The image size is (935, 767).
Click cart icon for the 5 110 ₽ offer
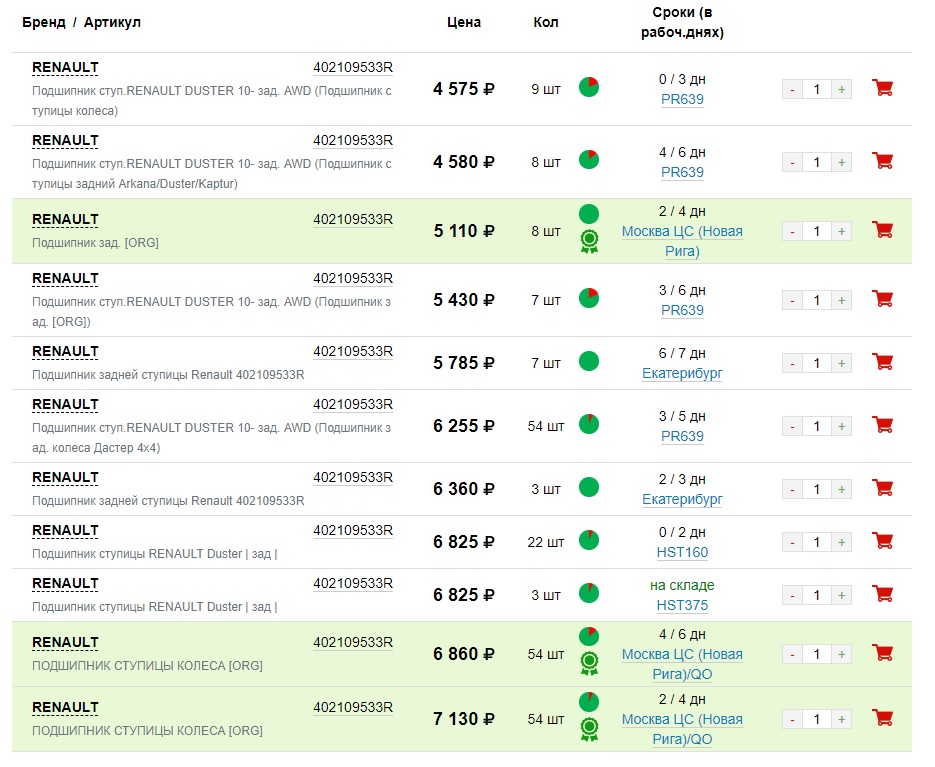(x=883, y=230)
